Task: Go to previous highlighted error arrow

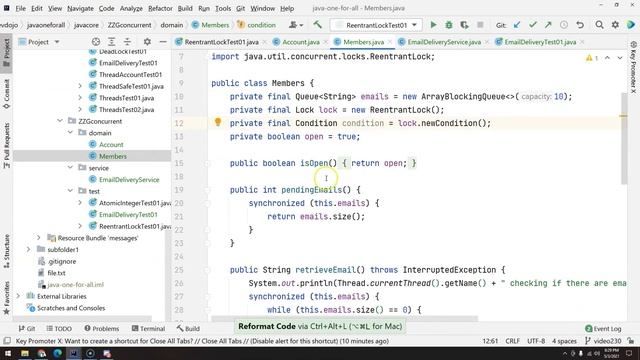Action: 607,58
